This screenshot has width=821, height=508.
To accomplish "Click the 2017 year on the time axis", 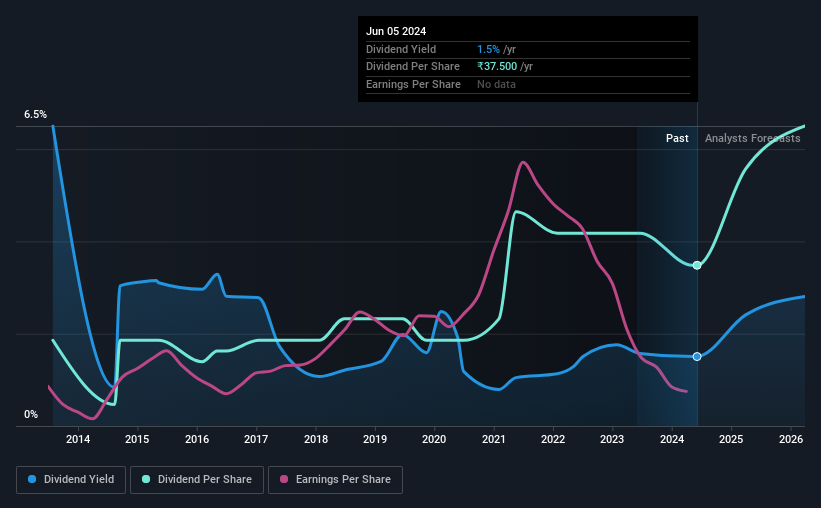I will [256, 439].
